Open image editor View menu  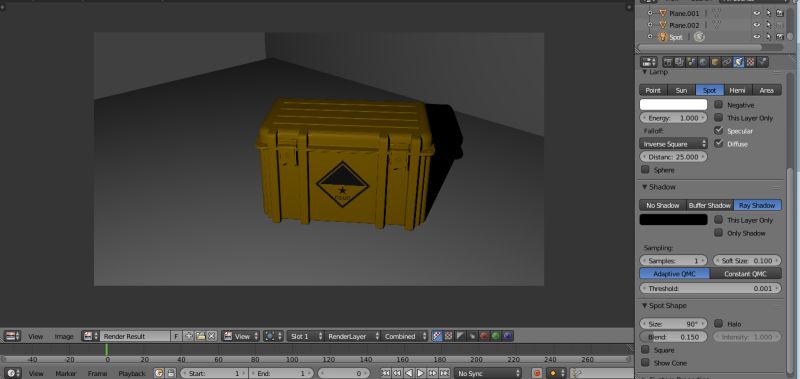[x=35, y=336]
